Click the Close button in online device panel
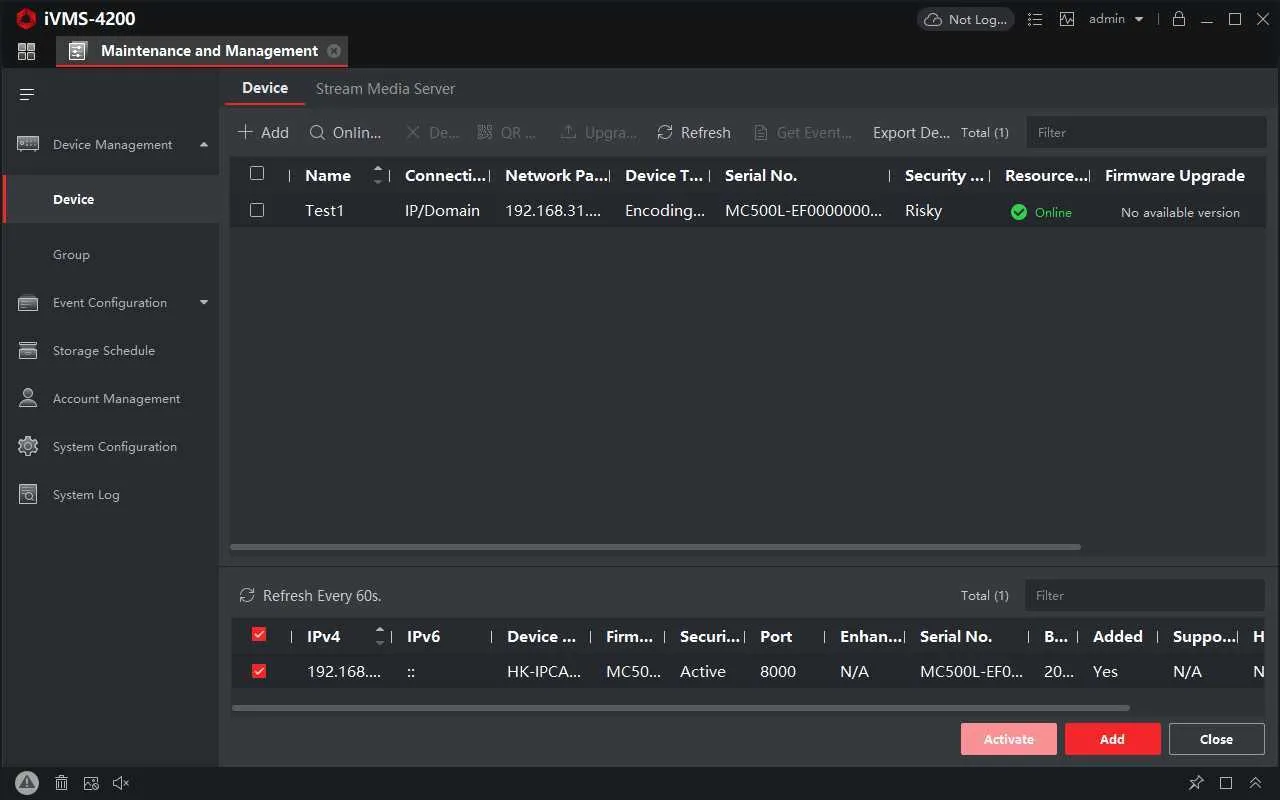The width and height of the screenshot is (1280, 800). click(1217, 739)
